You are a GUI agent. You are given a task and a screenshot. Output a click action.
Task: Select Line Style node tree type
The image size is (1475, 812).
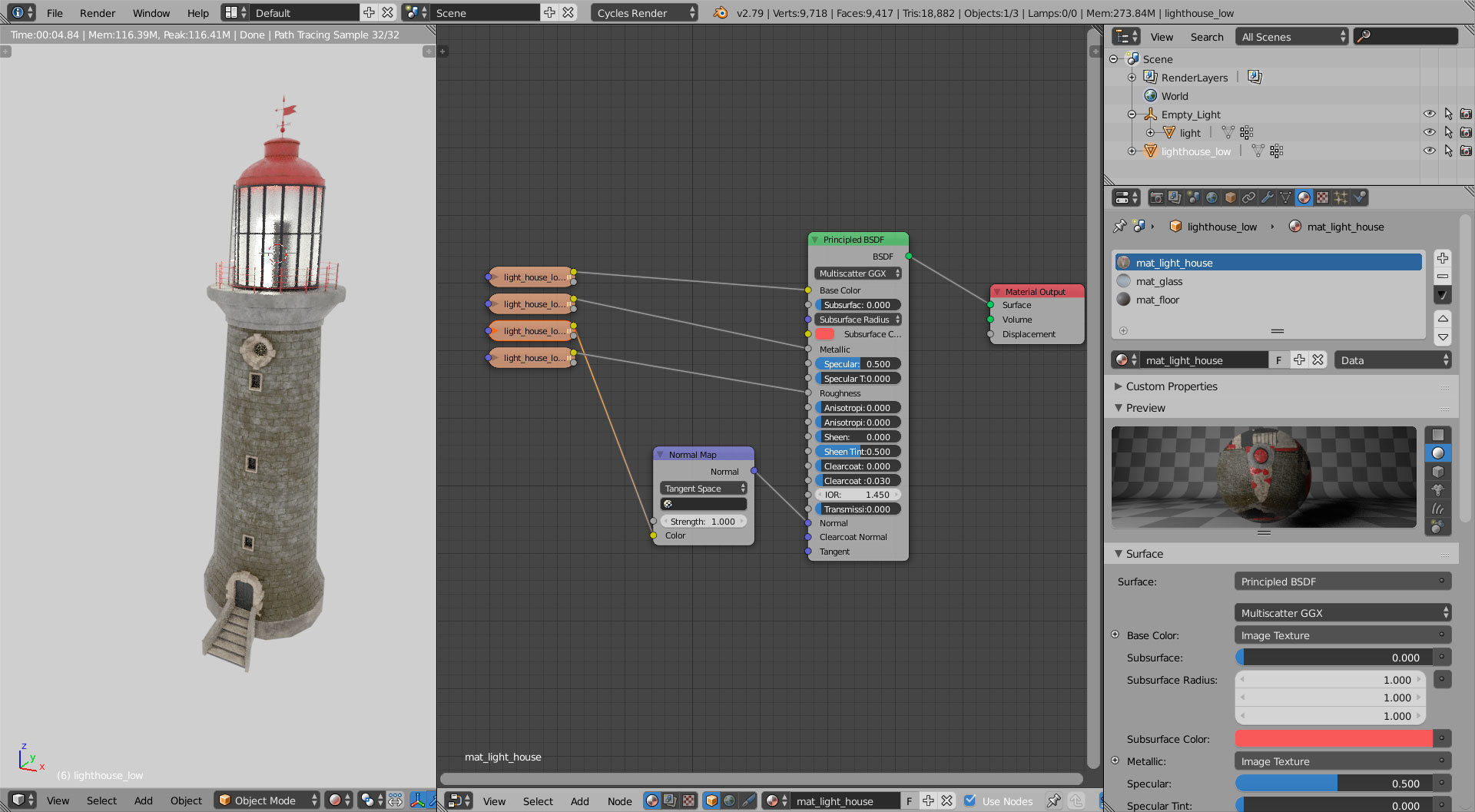click(x=748, y=800)
